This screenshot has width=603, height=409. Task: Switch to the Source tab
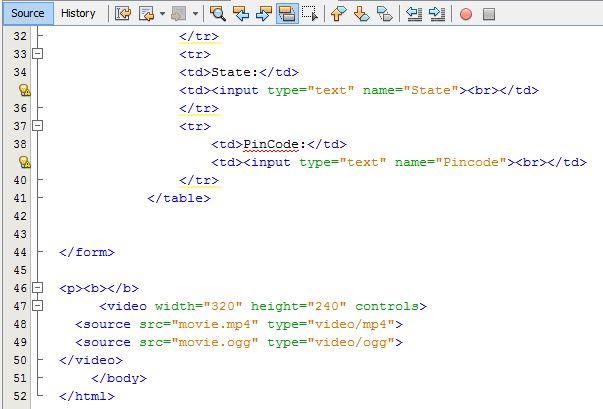28,13
